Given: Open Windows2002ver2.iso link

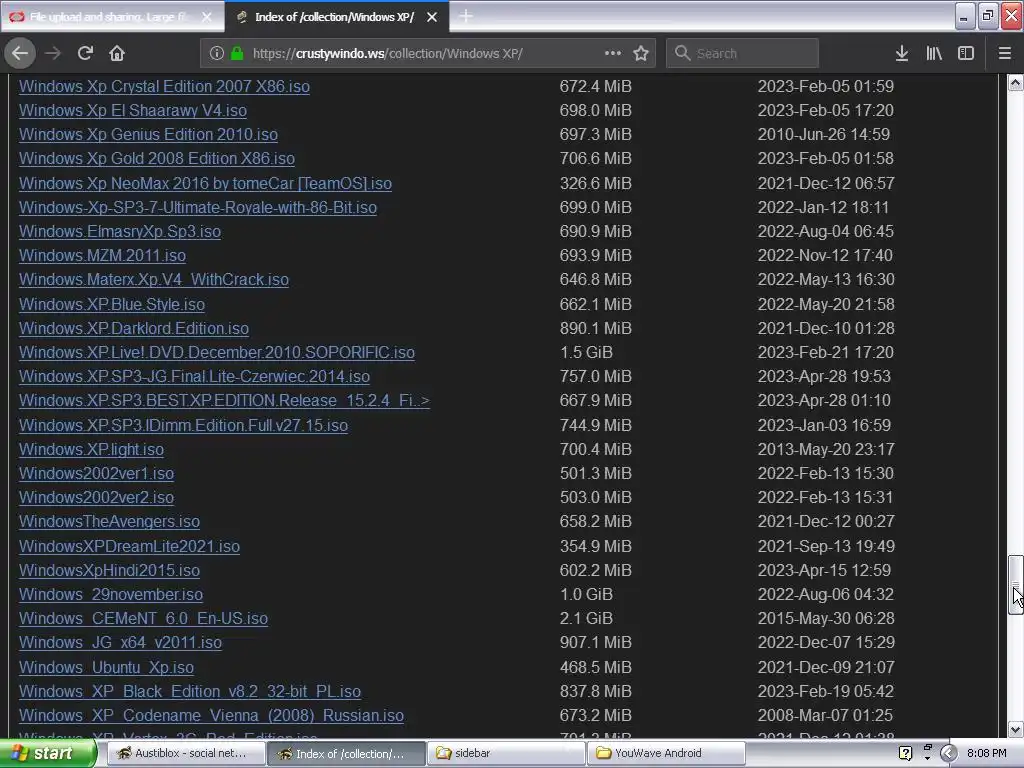Looking at the screenshot, I should point(97,498).
